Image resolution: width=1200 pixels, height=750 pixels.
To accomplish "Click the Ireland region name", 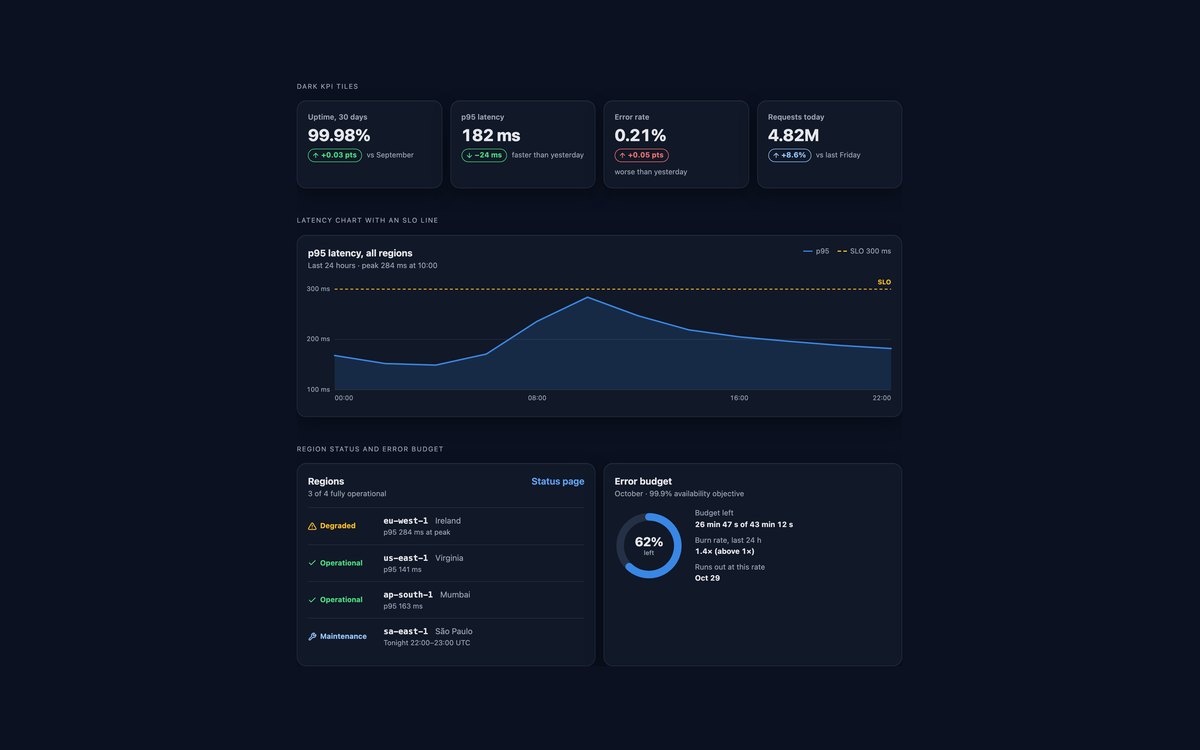I will [x=448, y=521].
